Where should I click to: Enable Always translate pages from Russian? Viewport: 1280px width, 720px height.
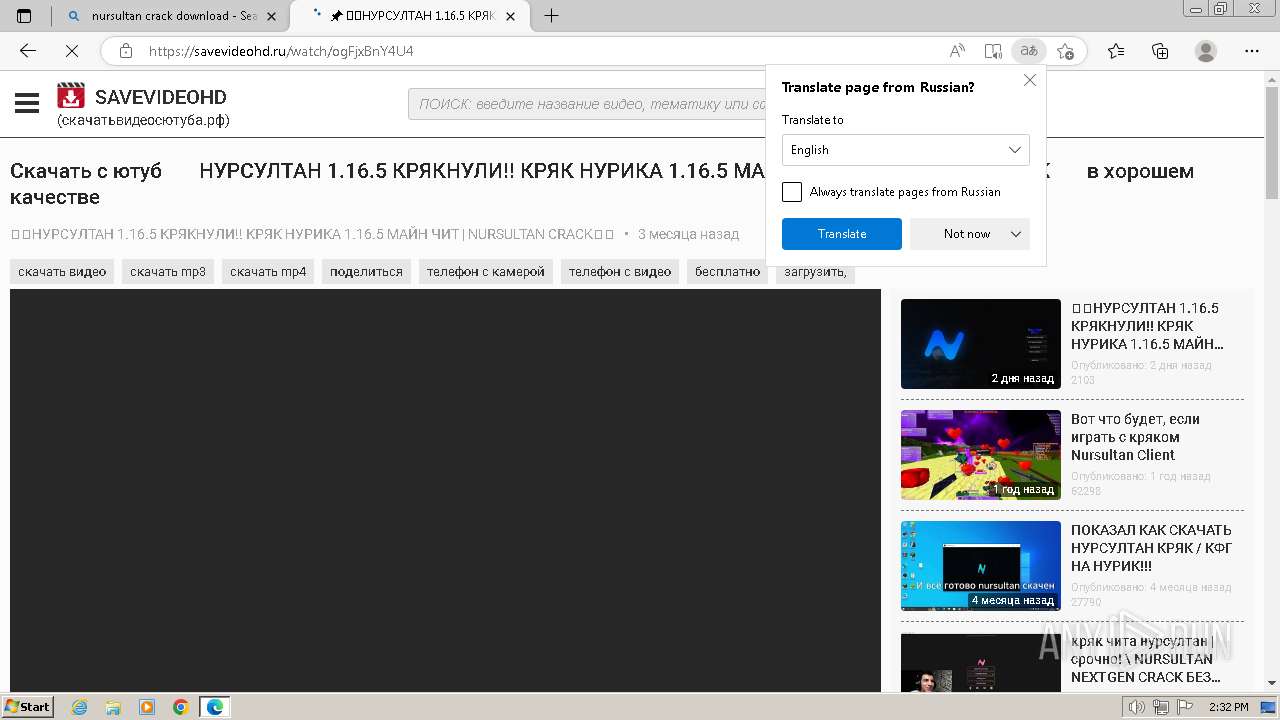pyautogui.click(x=792, y=192)
